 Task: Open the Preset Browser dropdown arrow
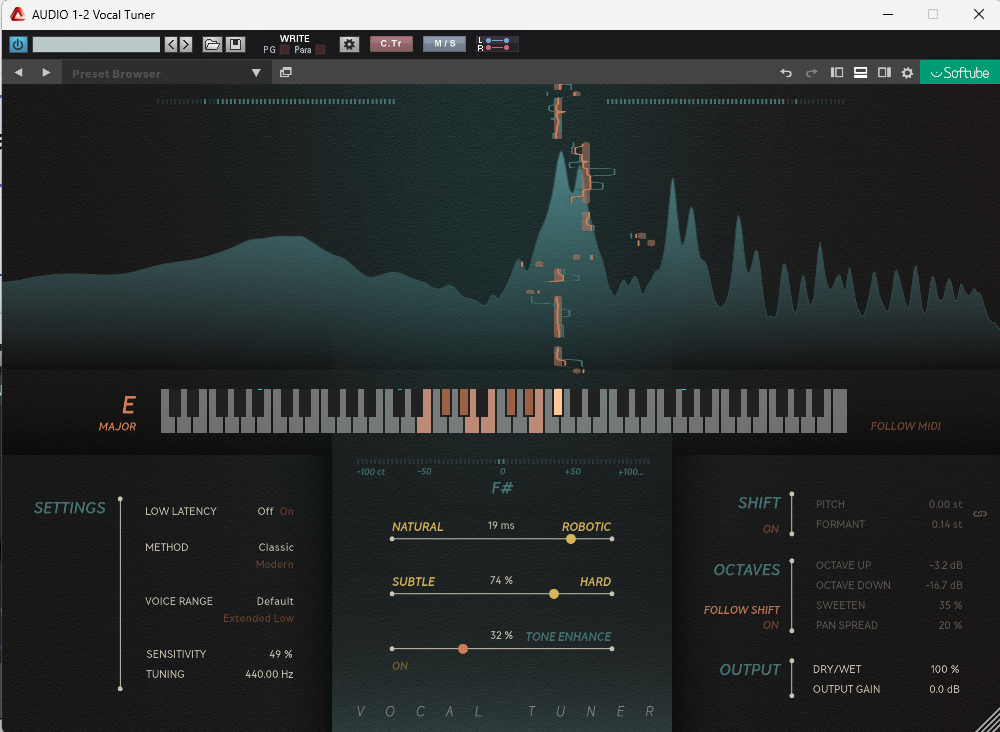tap(256, 73)
